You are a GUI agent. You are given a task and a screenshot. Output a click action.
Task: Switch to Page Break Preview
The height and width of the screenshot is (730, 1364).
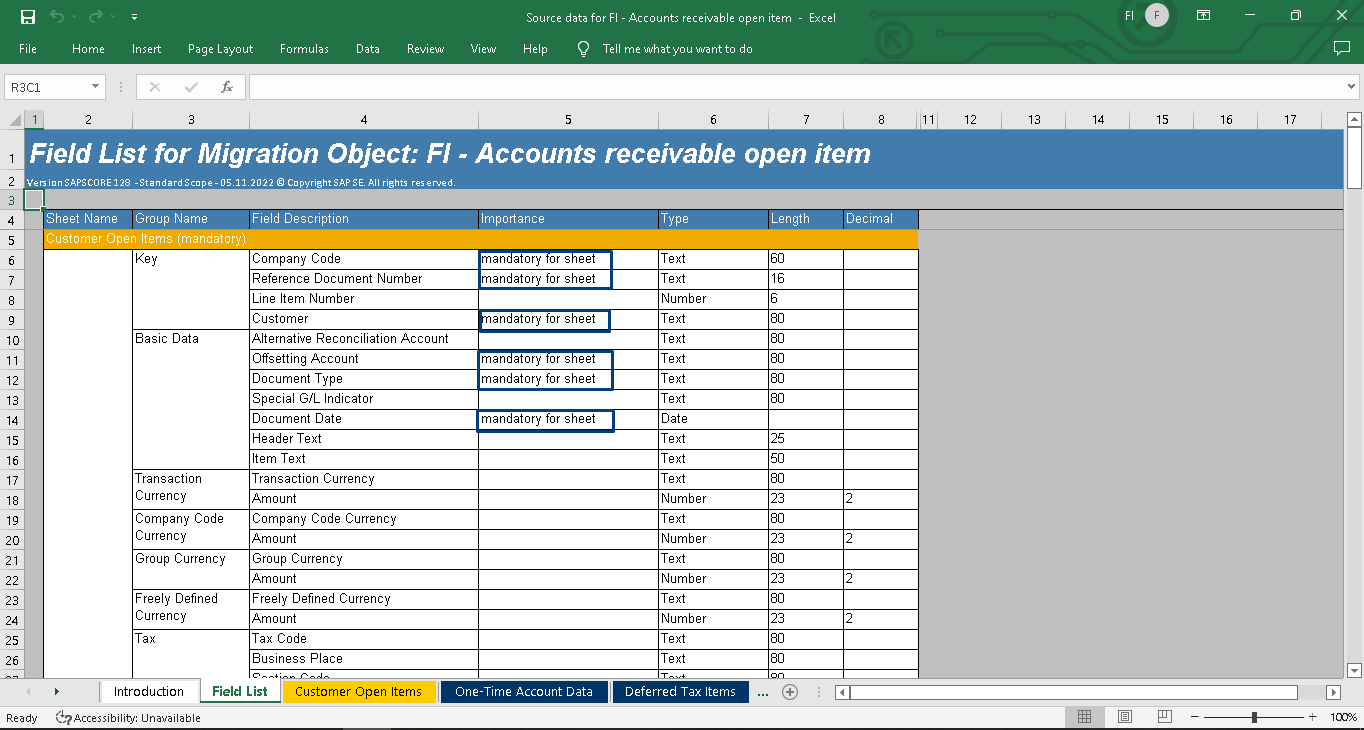pos(1165,717)
